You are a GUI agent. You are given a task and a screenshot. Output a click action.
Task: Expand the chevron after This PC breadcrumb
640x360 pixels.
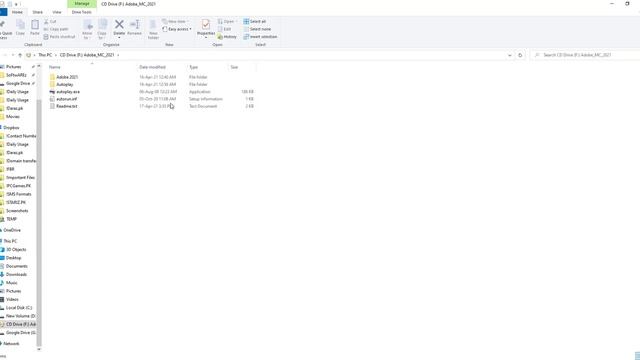pyautogui.click(x=56, y=55)
